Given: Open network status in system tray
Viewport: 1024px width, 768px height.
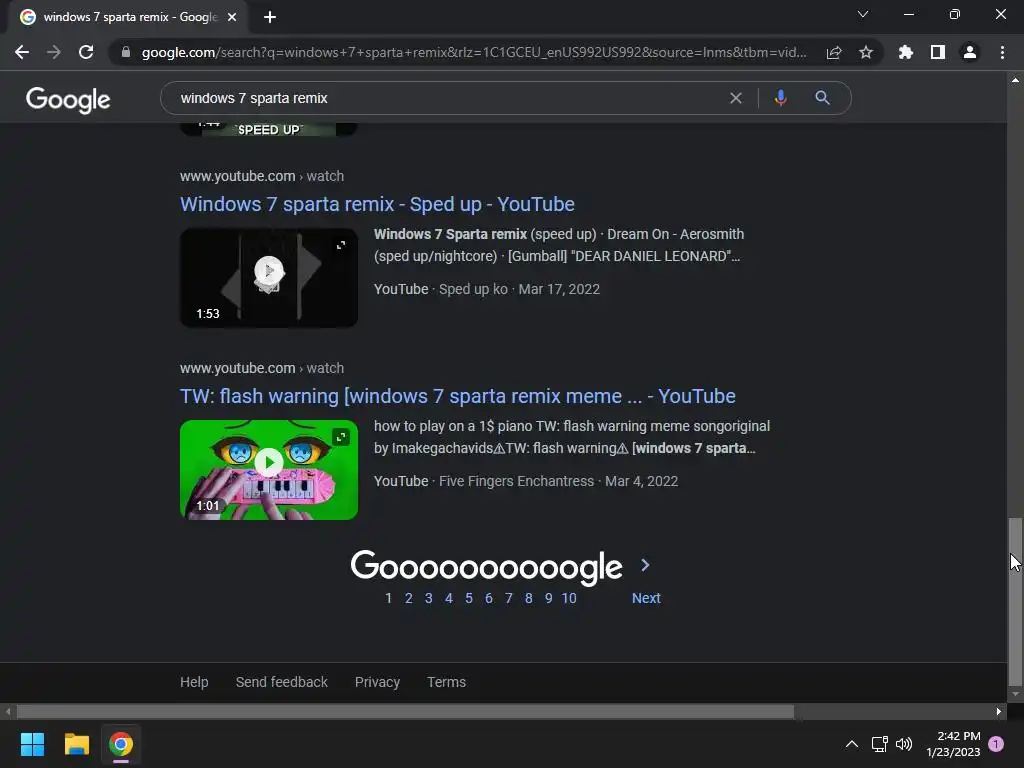Looking at the screenshot, I should coord(879,744).
